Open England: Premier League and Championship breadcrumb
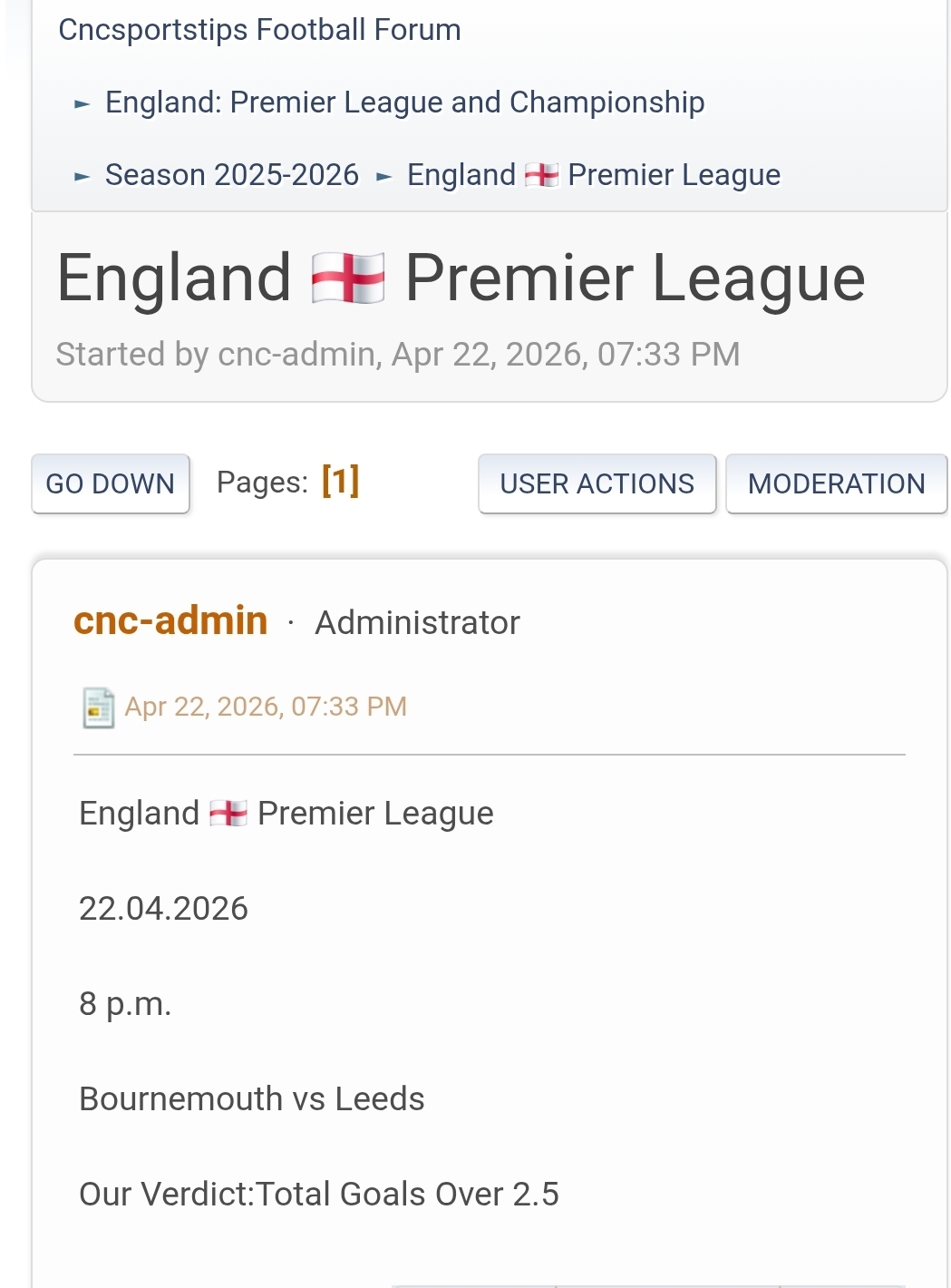Screen dimensions: 951x1288 pyautogui.click(x=404, y=102)
